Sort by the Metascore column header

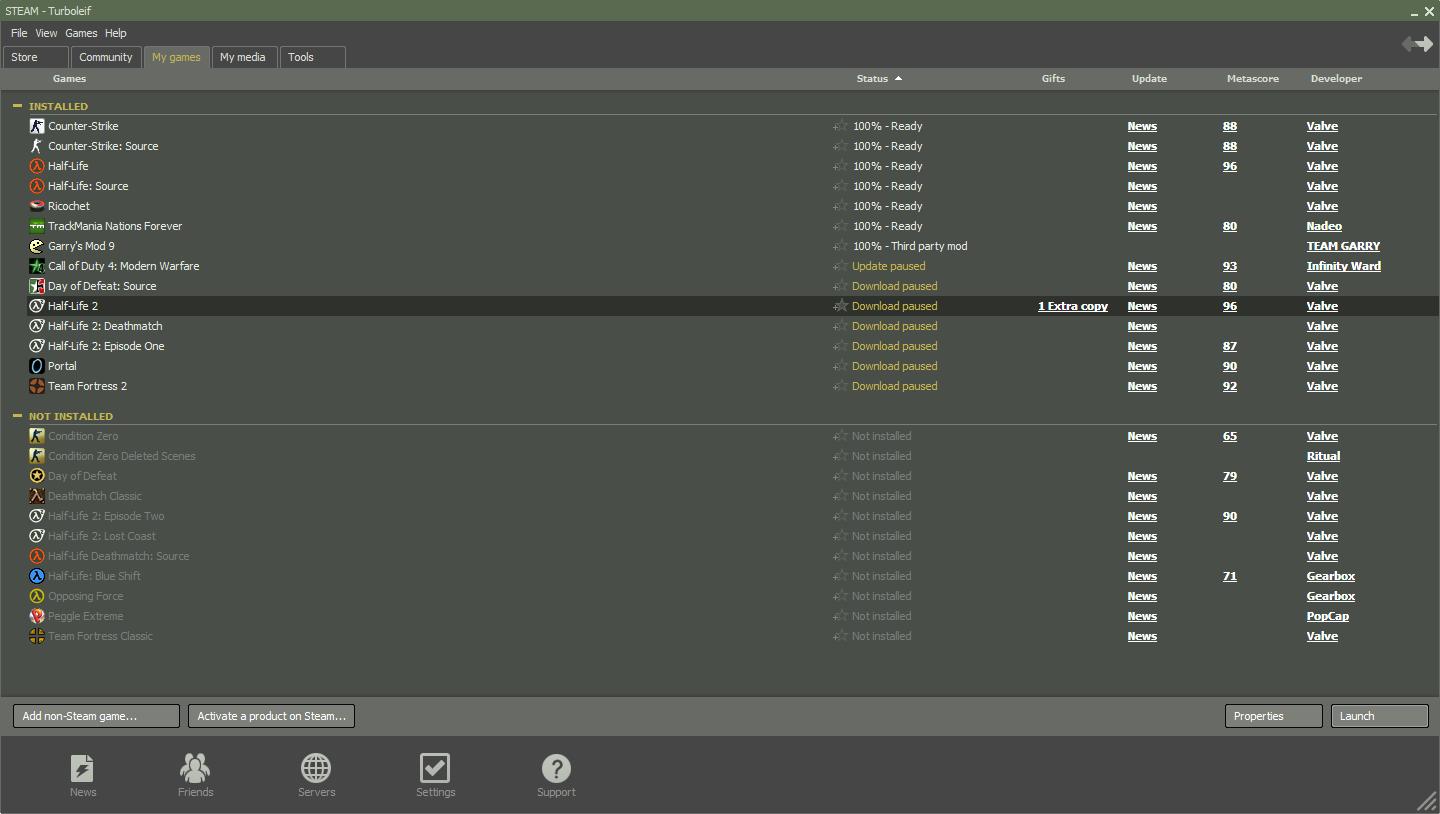point(1252,78)
